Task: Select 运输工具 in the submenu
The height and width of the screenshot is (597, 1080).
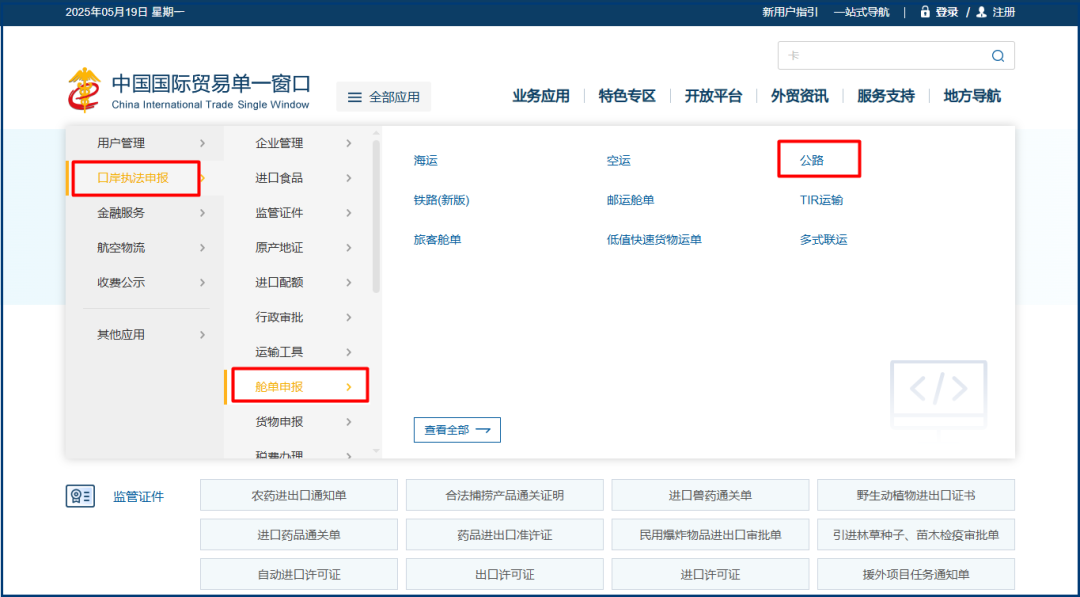Action: 279,352
